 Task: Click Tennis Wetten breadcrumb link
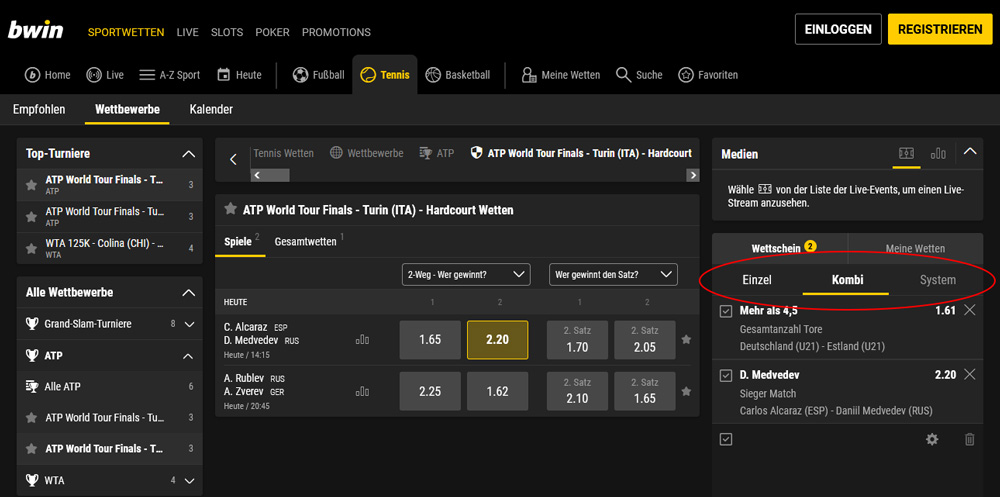point(284,153)
